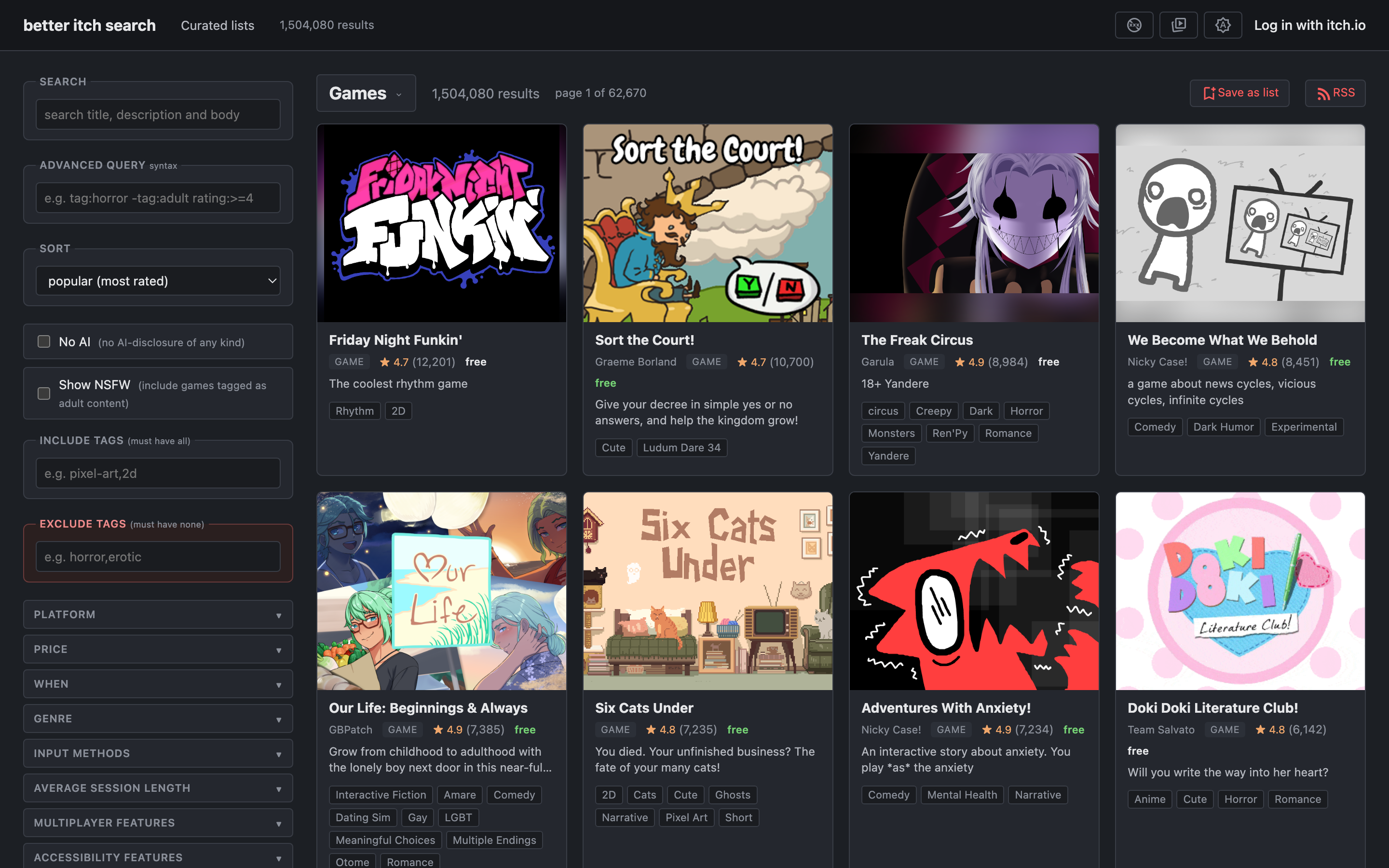1389x868 pixels.
Task: Click the auto theme brightness icon
Action: point(1223,25)
